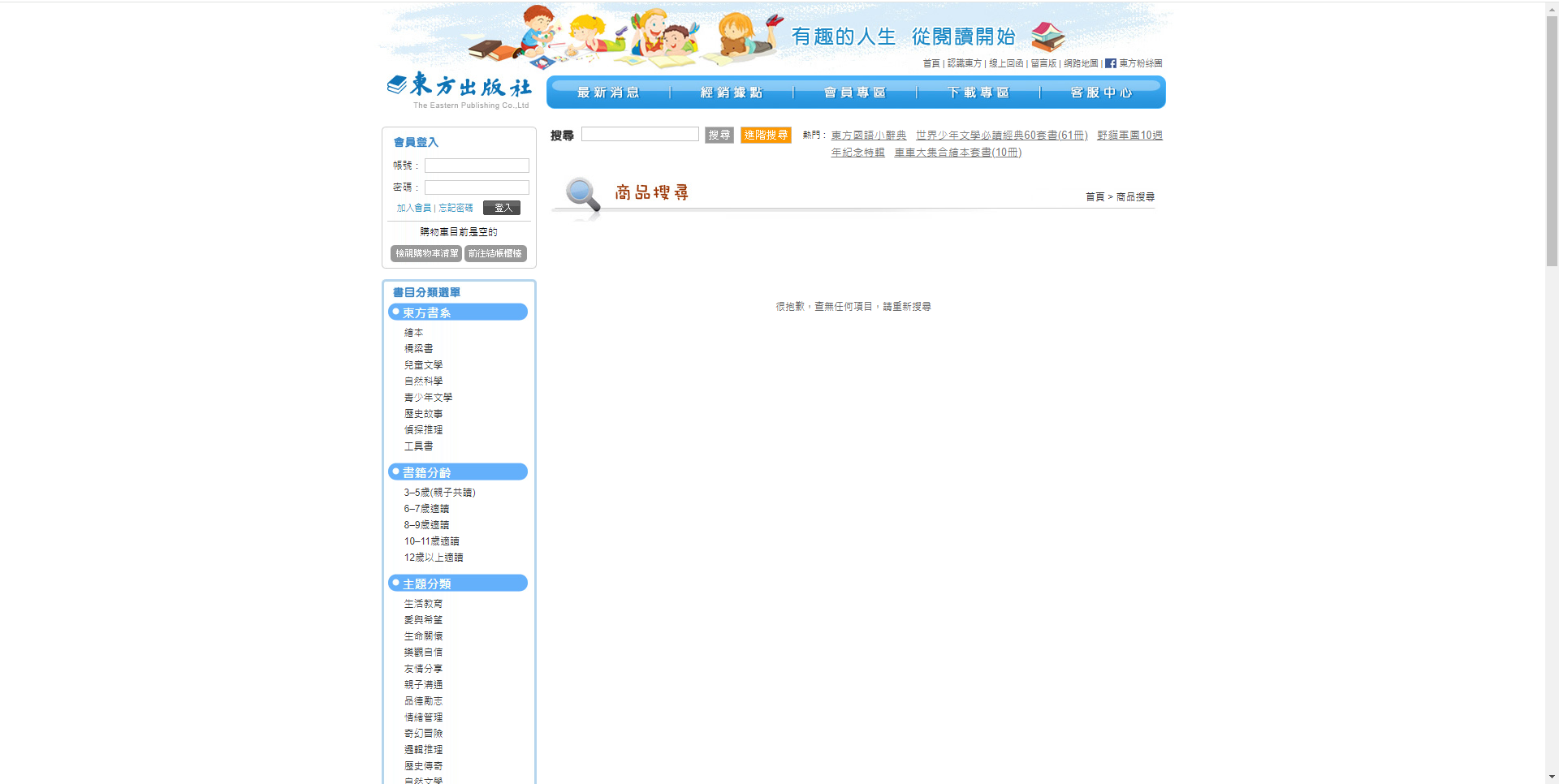Select the 8–9歲適讀 age group

point(427,525)
